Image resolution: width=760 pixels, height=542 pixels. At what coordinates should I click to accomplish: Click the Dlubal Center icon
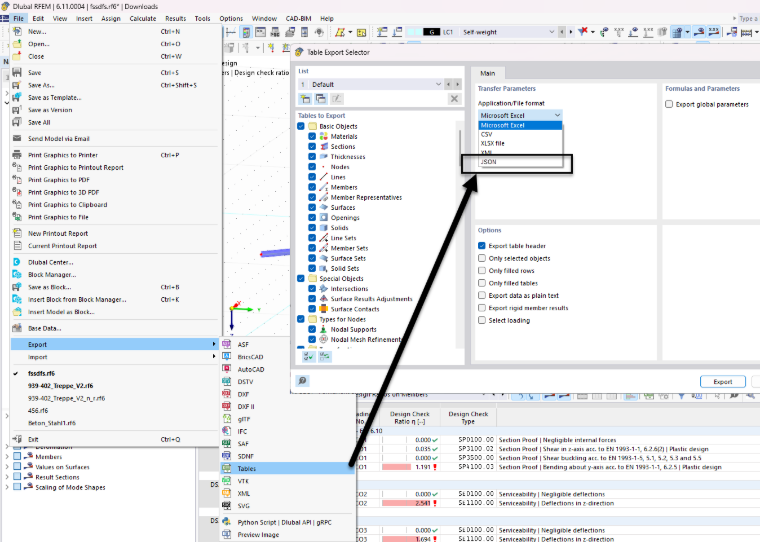(17, 262)
